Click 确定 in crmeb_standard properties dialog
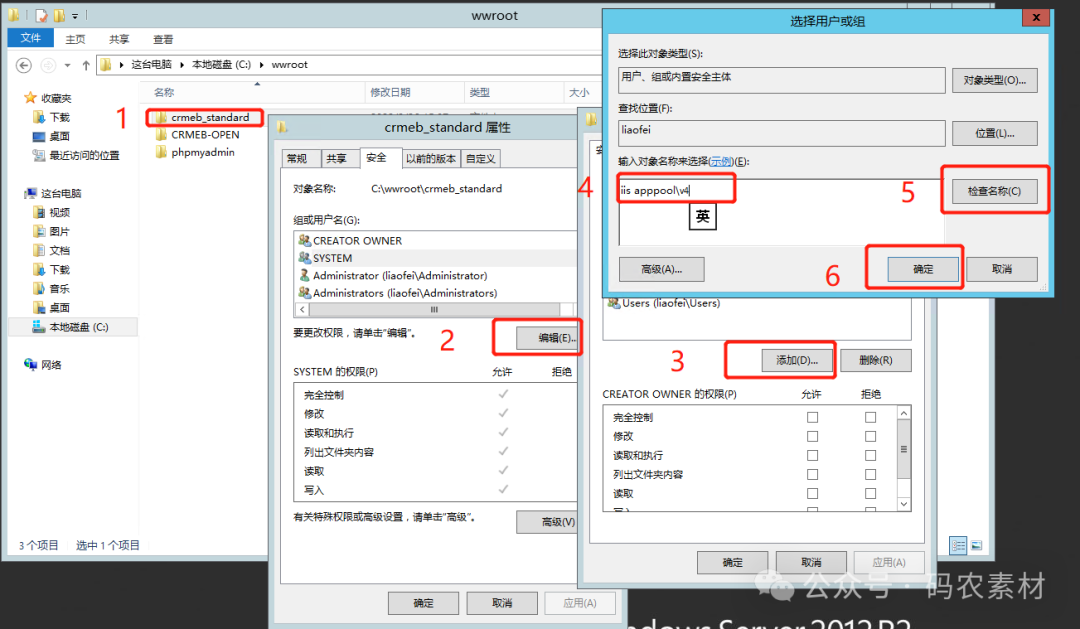The width and height of the screenshot is (1080, 629). 423,603
